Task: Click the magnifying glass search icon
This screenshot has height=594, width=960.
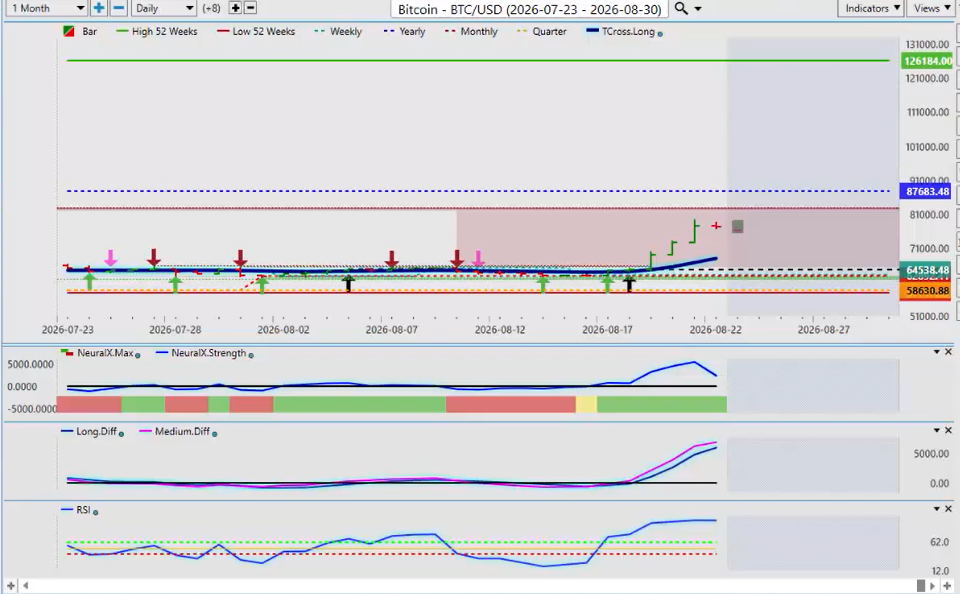Action: tap(681, 9)
